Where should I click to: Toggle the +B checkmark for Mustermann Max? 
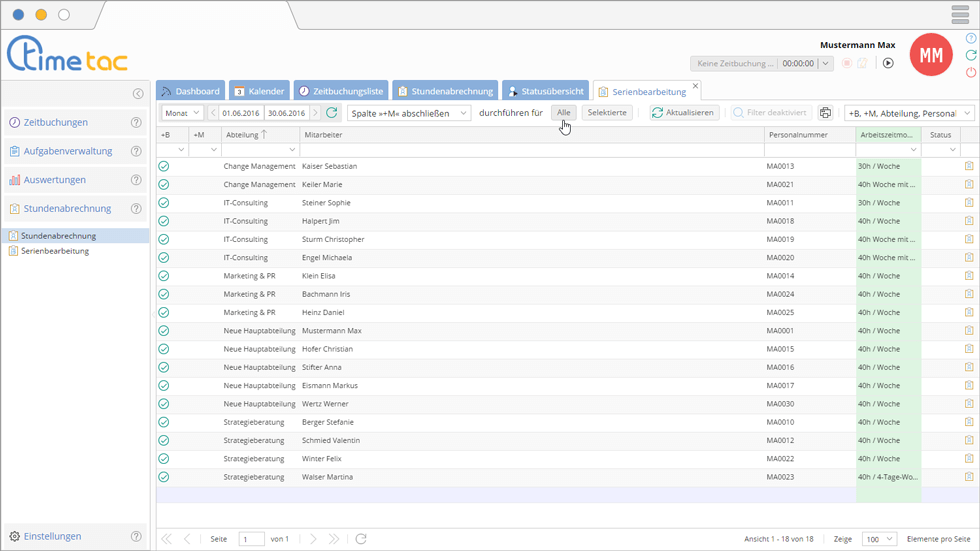(x=164, y=331)
